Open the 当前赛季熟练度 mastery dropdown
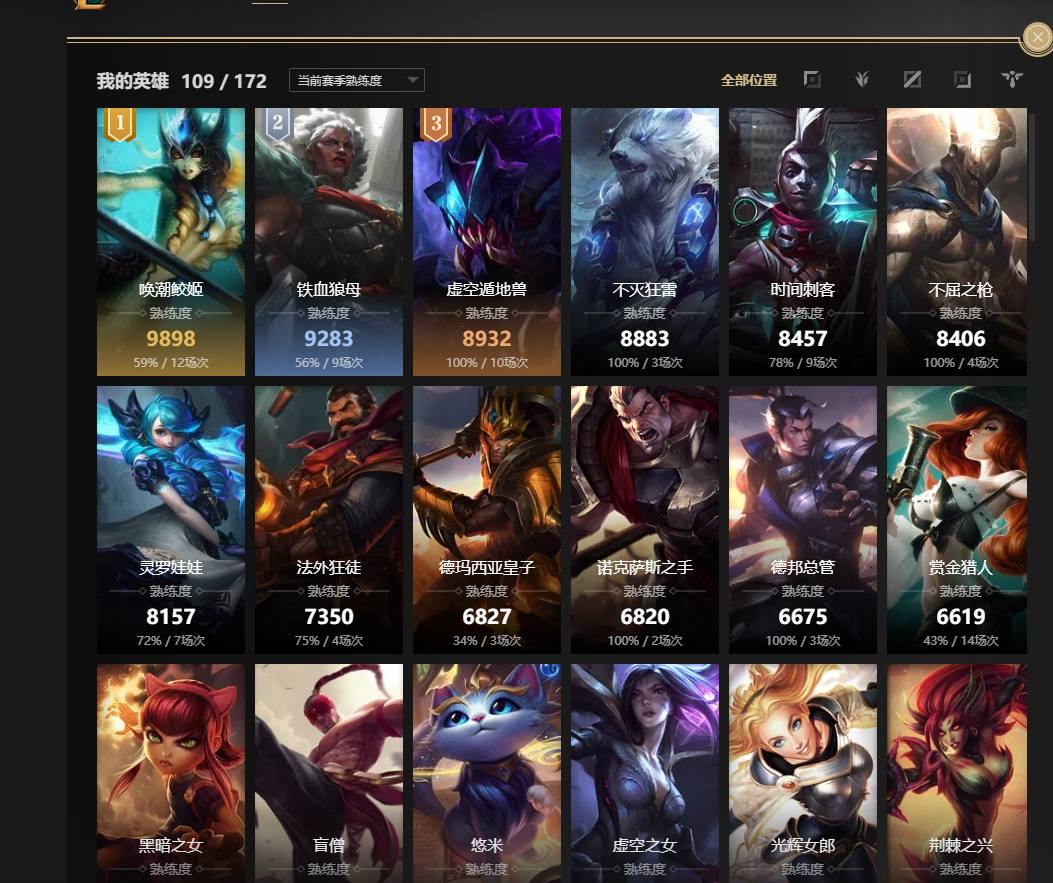 pyautogui.click(x=357, y=81)
